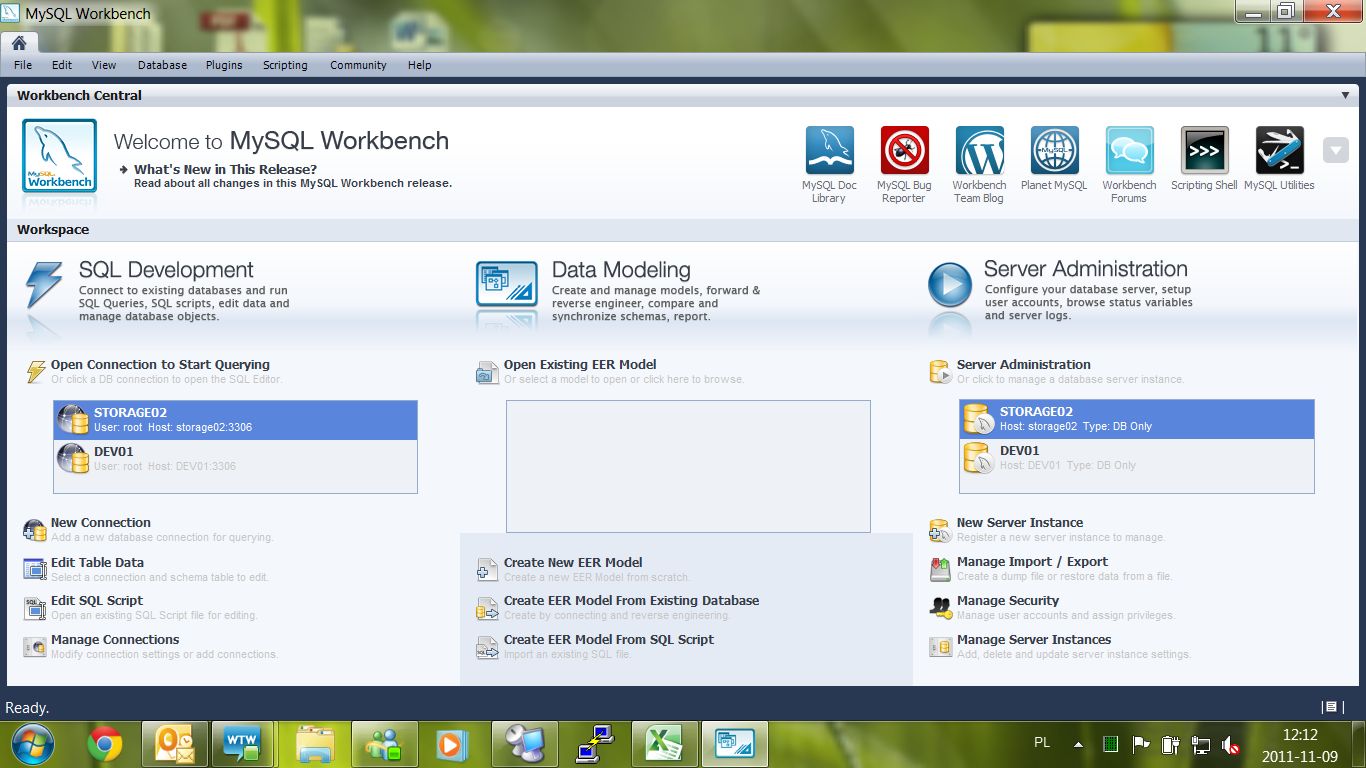Click the EER Model From Existing Database icon
This screenshot has height=768, width=1366.
point(487,608)
